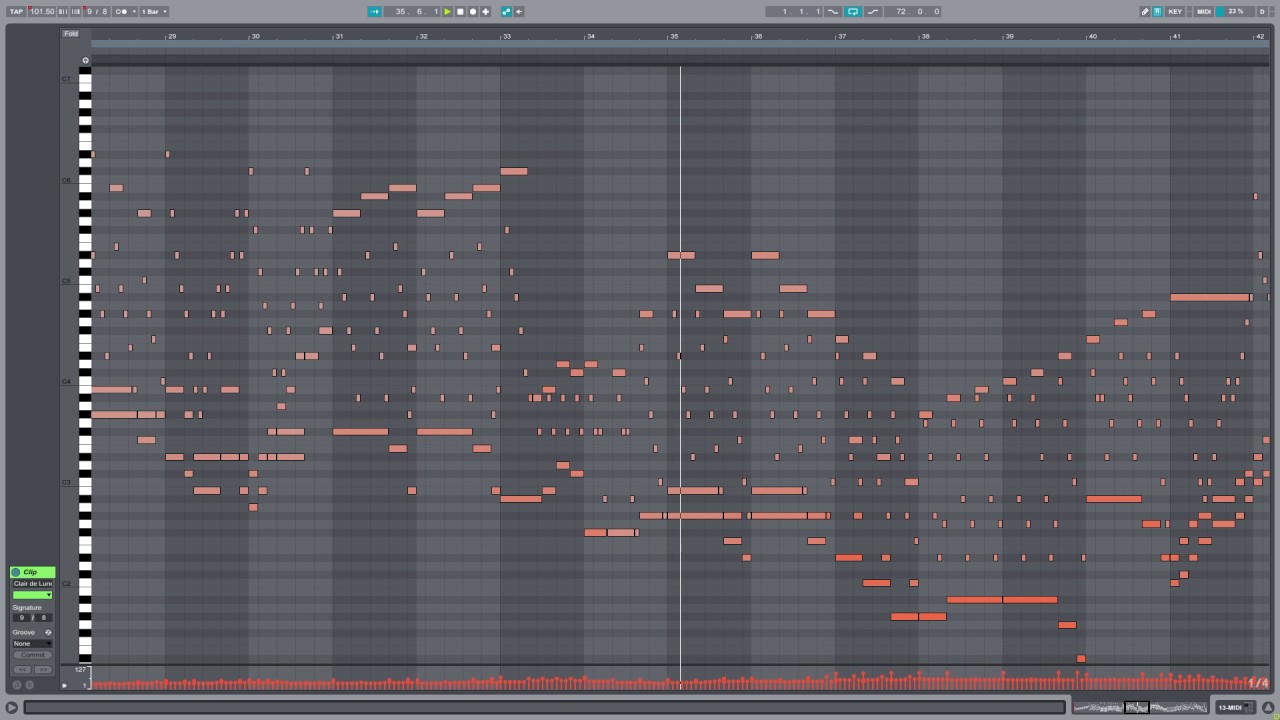1280x720 pixels.
Task: Toggle the Computer MIDI Keyboard icon
Action: 1158,12
